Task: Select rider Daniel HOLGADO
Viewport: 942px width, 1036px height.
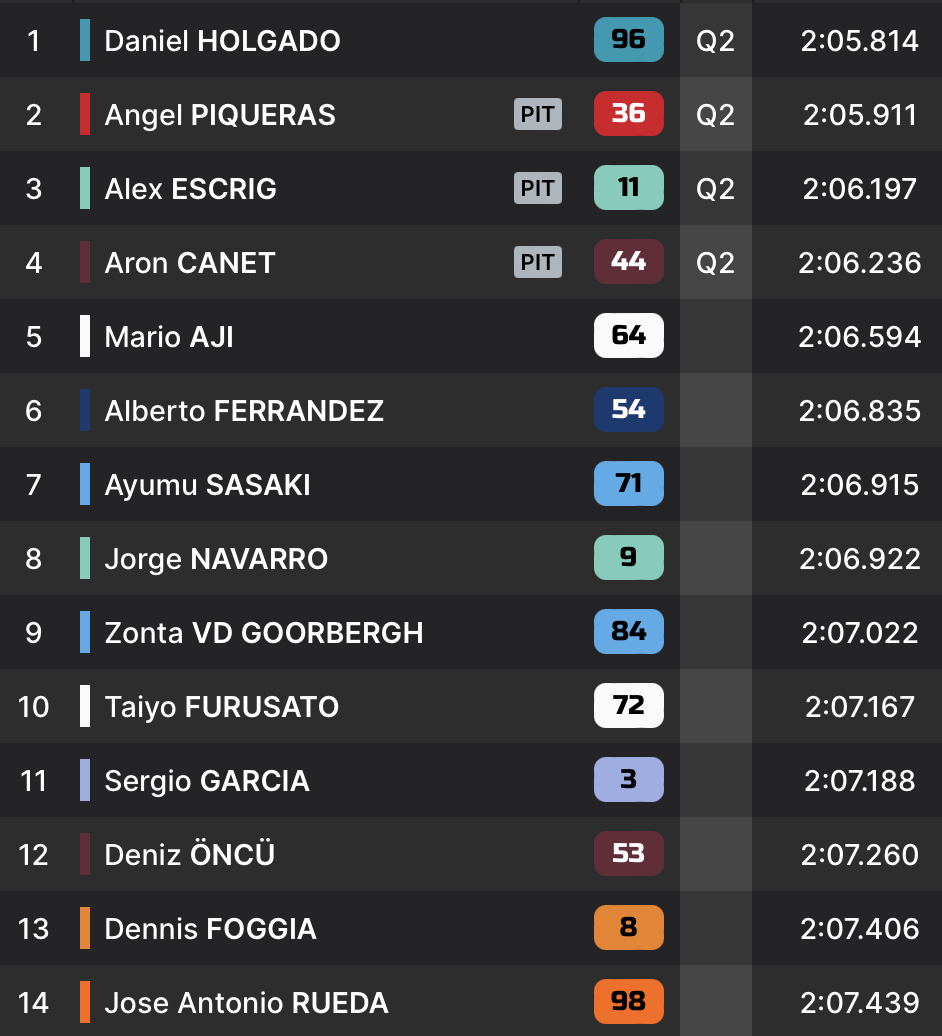Action: coord(222,41)
